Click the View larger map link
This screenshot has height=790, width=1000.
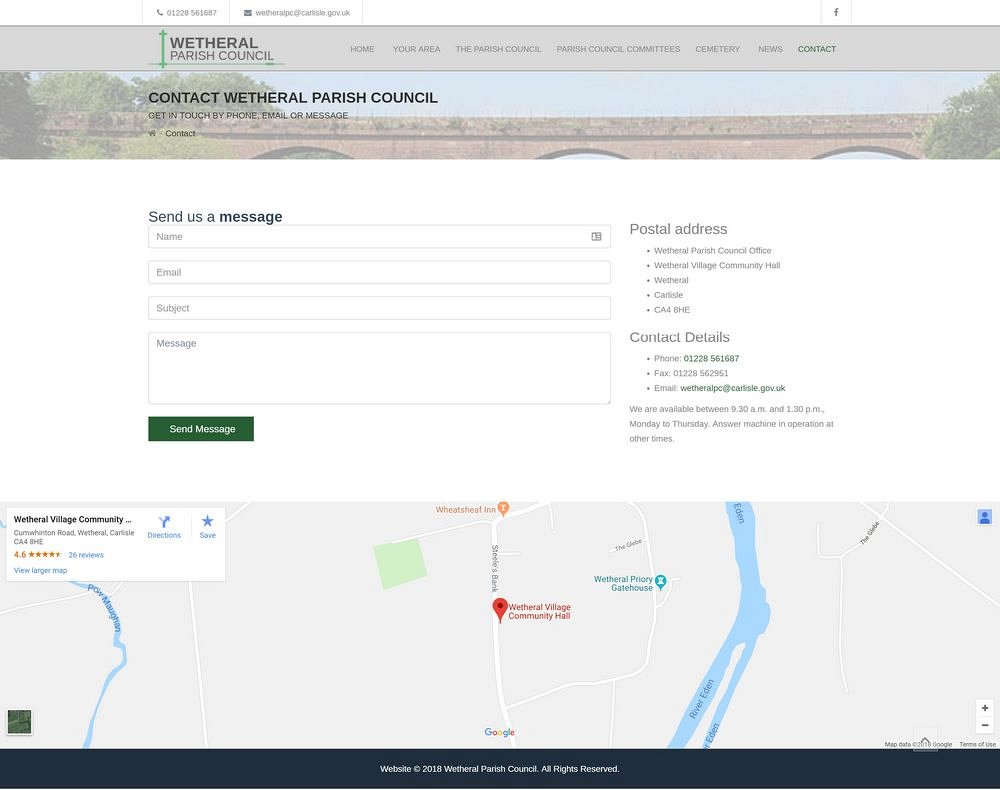pos(40,570)
